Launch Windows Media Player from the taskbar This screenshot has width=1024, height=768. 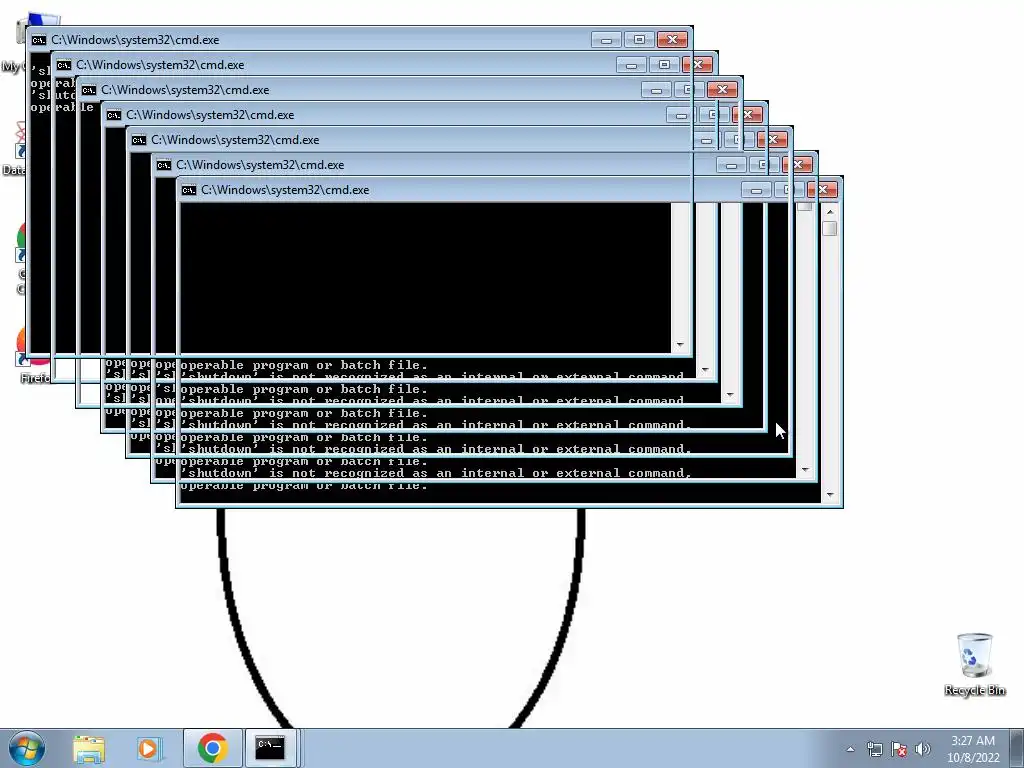pos(150,748)
